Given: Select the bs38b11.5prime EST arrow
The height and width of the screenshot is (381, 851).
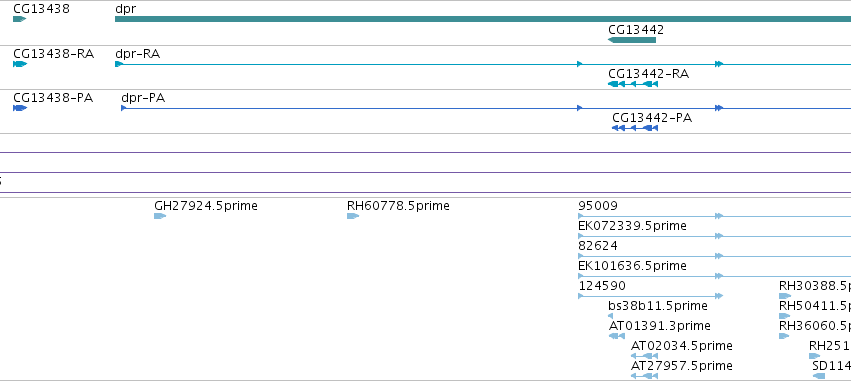Looking at the screenshot, I should click(611, 316).
